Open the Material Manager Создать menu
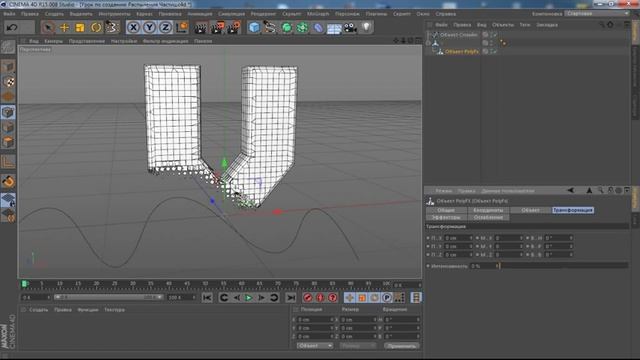This screenshot has height=360, width=640. click(x=38, y=310)
